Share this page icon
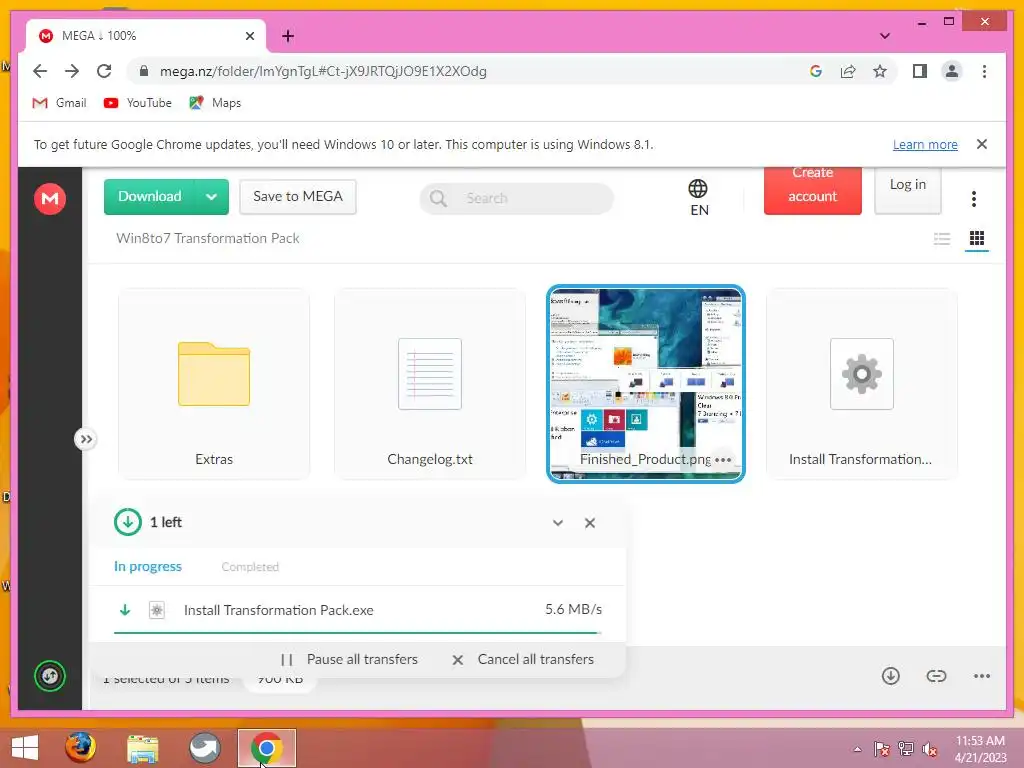 pos(848,71)
